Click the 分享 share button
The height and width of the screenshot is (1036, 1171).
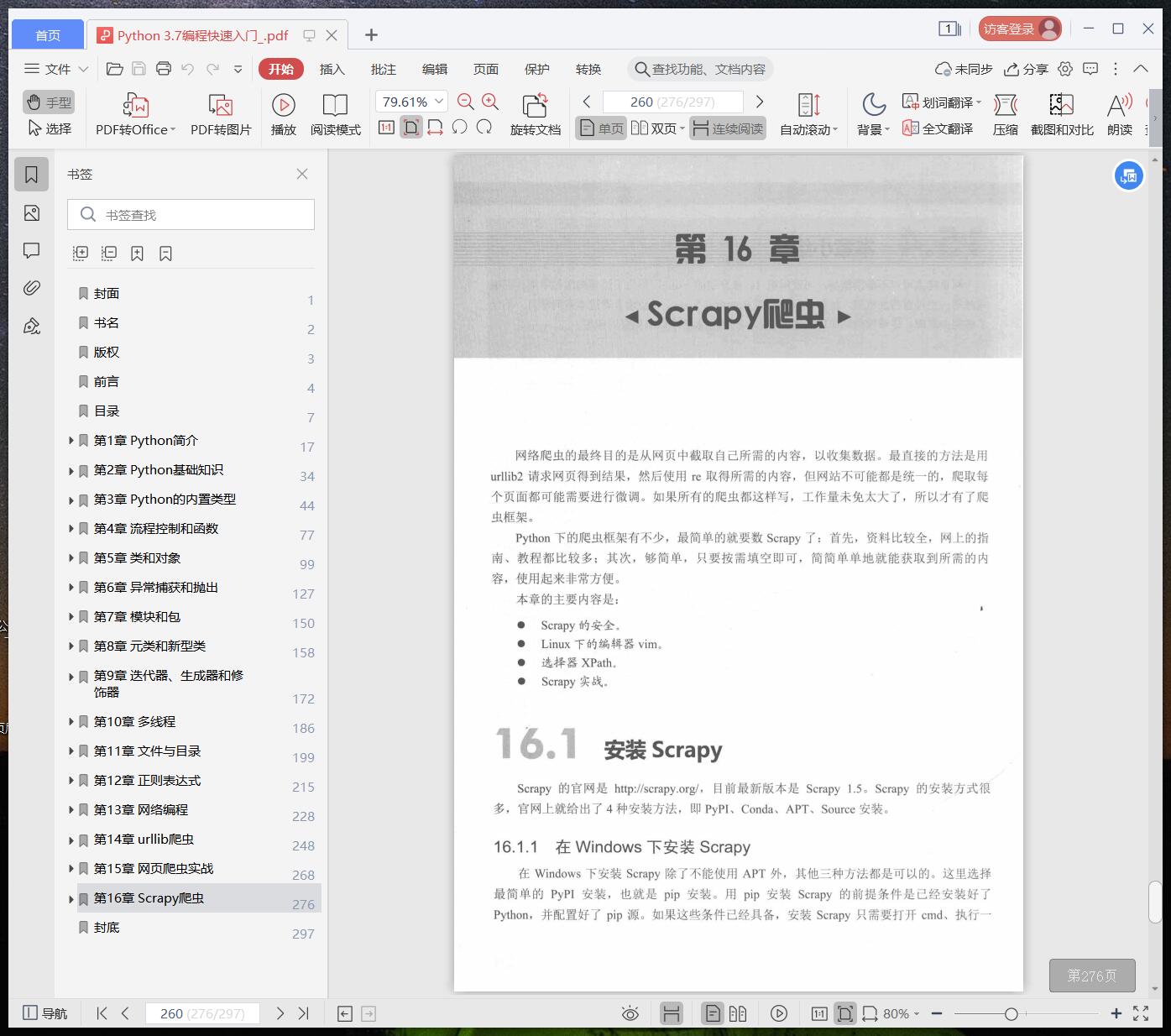click(1026, 69)
